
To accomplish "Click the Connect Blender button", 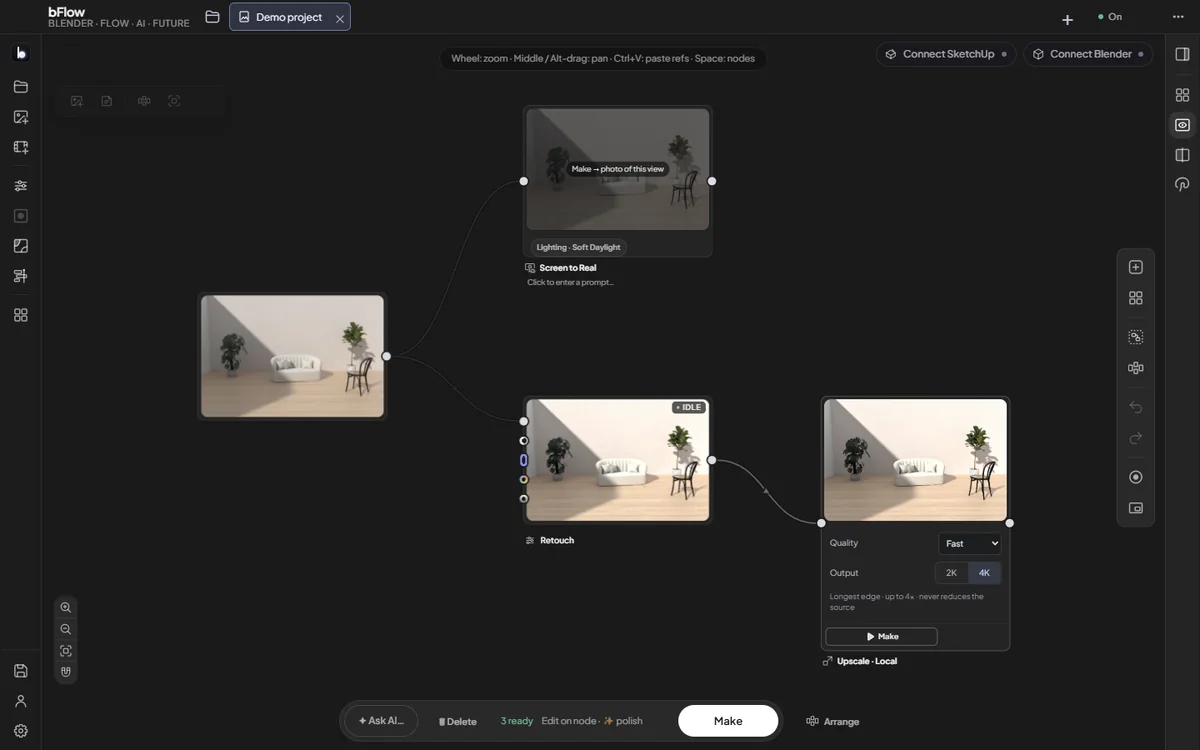I will pos(1088,54).
